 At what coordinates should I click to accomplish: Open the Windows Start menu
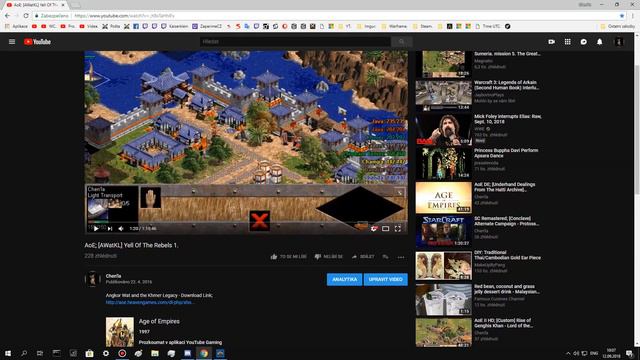pos(8,353)
